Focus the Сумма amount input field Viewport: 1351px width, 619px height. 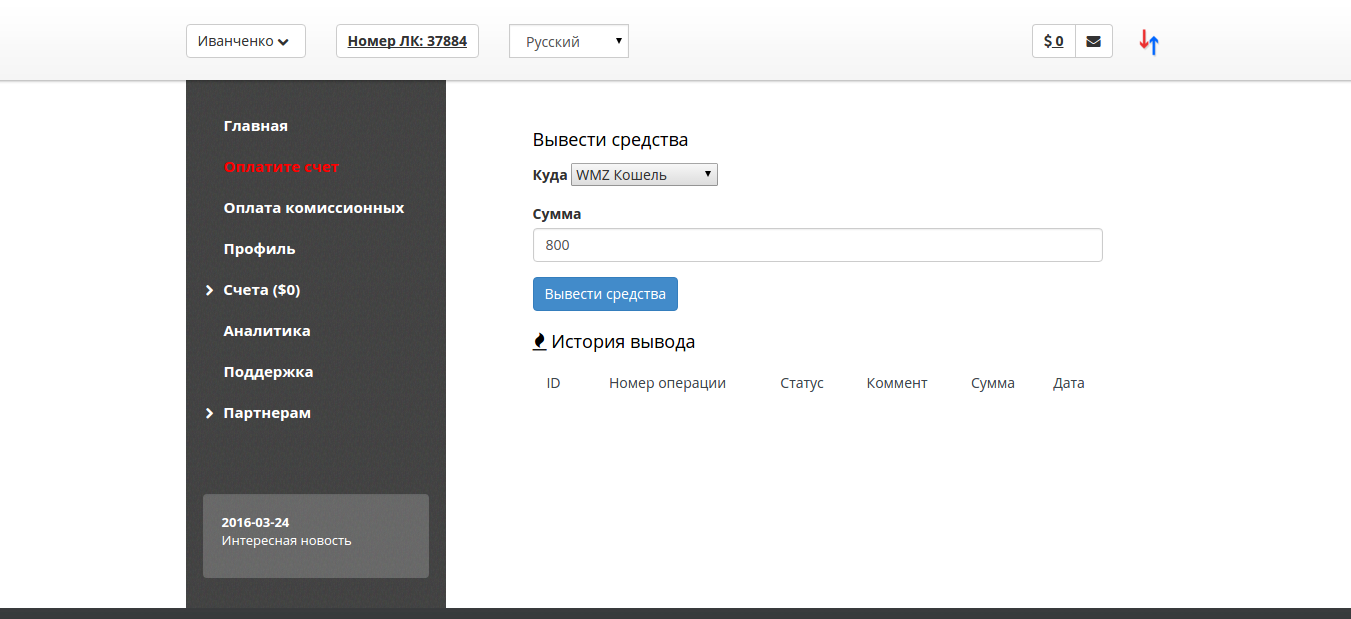[817, 245]
